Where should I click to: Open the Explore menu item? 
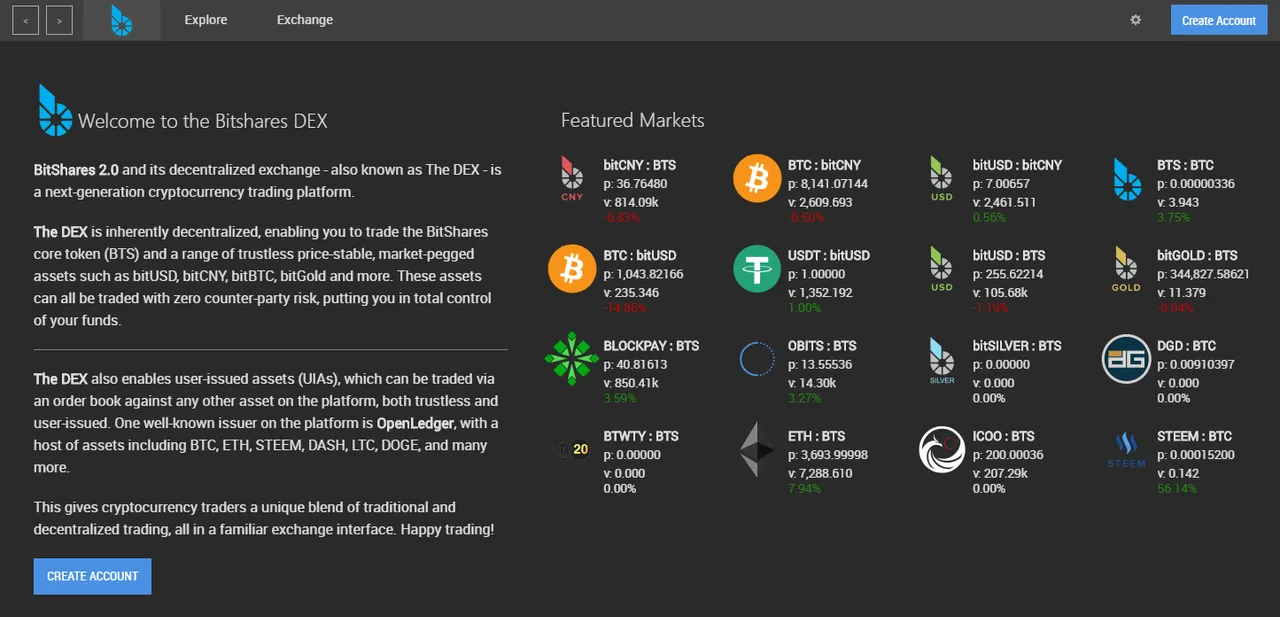pyautogui.click(x=206, y=20)
